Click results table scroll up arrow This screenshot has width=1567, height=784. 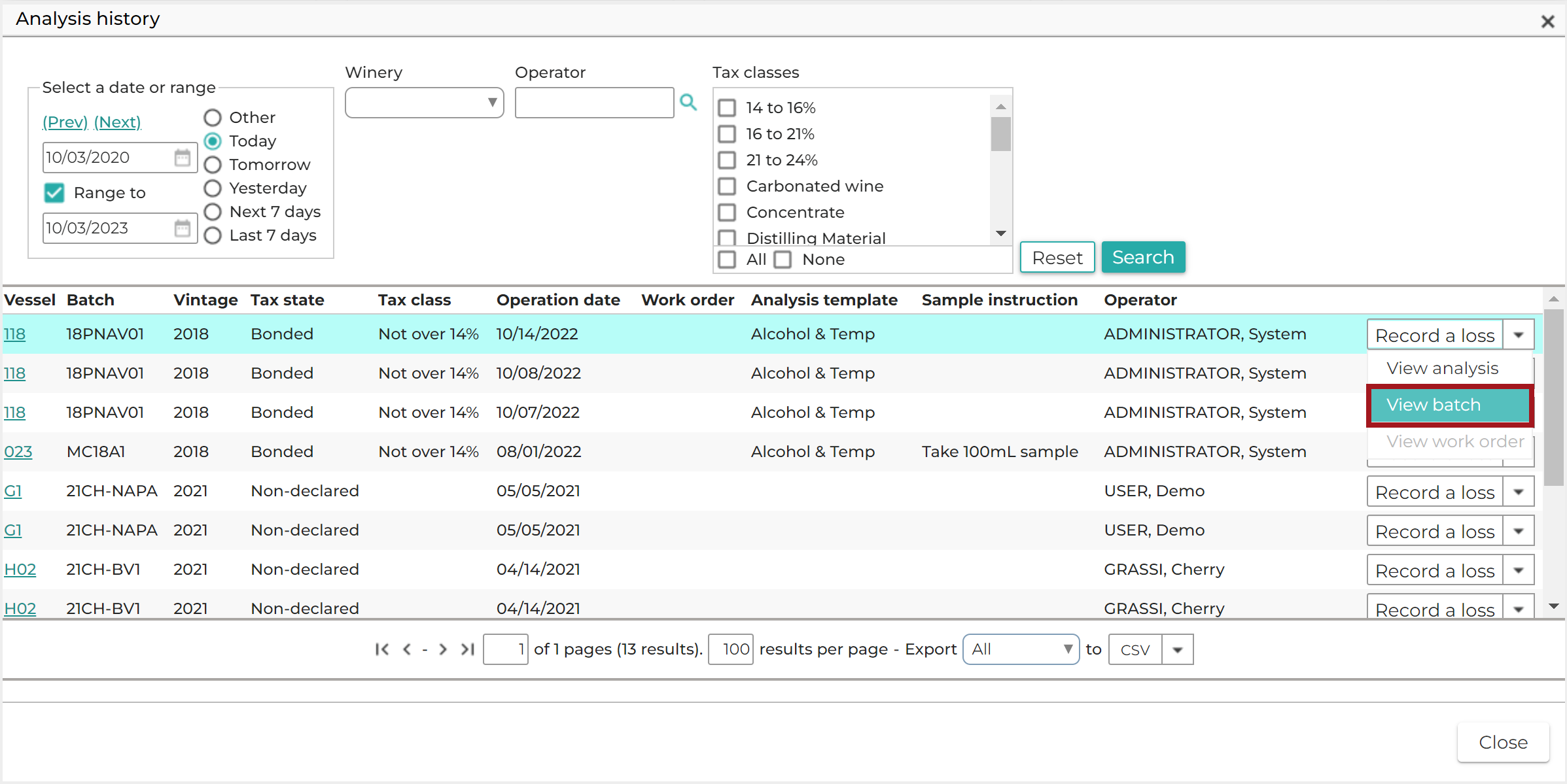(x=1553, y=299)
